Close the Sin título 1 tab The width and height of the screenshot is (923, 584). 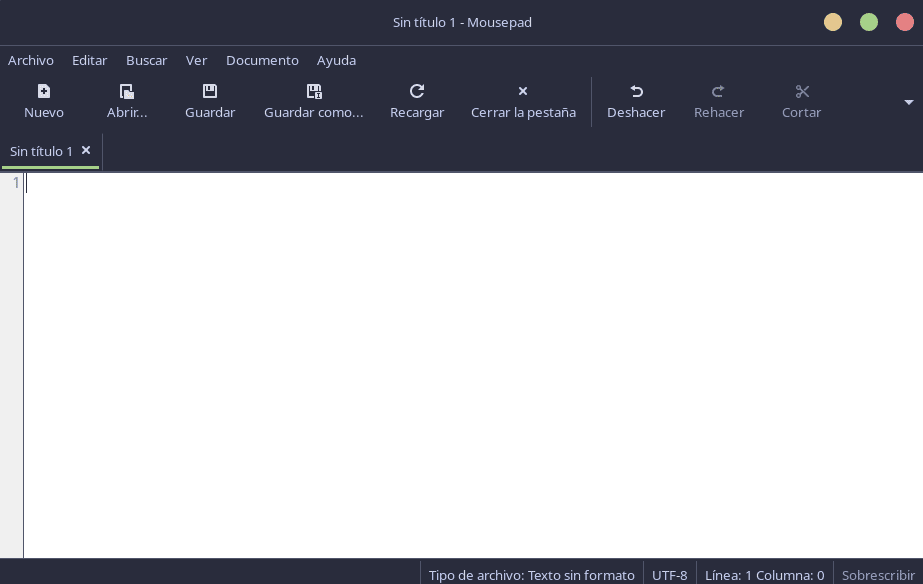(x=86, y=150)
